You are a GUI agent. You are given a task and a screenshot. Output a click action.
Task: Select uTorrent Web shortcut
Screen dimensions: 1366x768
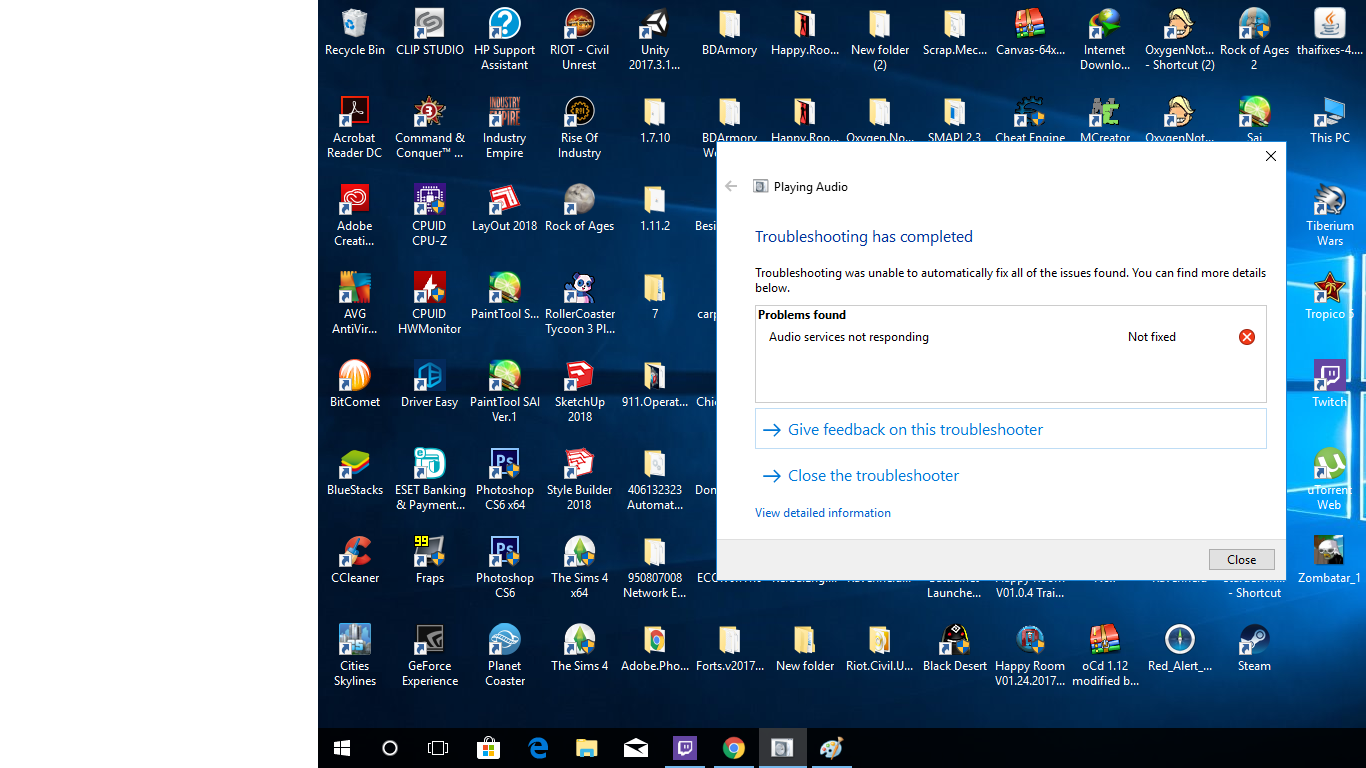(1329, 479)
